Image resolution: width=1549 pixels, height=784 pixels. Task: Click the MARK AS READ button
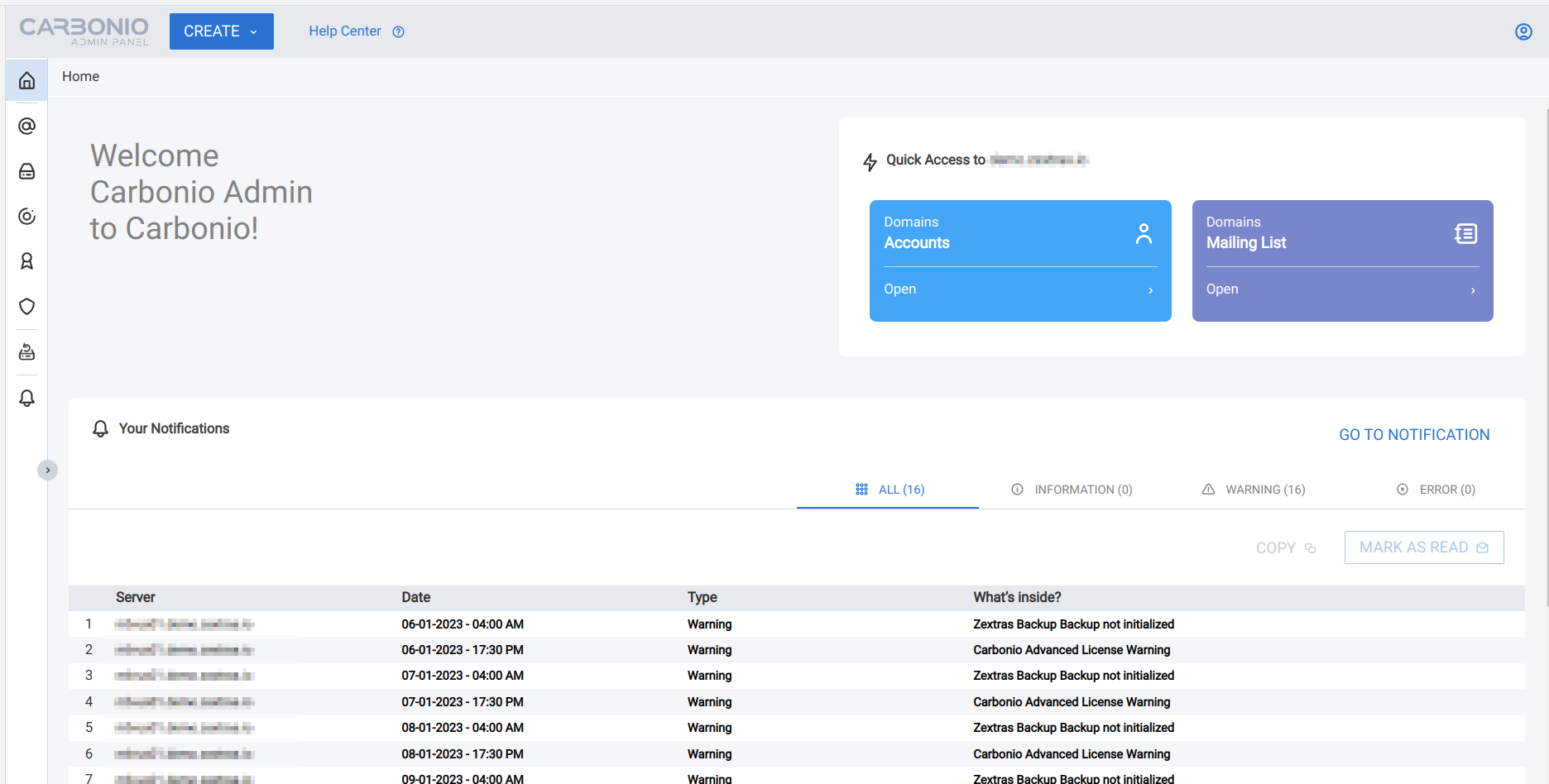[x=1424, y=547]
